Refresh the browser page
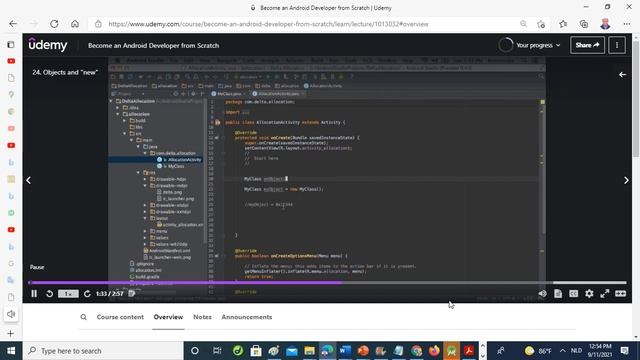This screenshot has height=360, width=640. [54, 24]
